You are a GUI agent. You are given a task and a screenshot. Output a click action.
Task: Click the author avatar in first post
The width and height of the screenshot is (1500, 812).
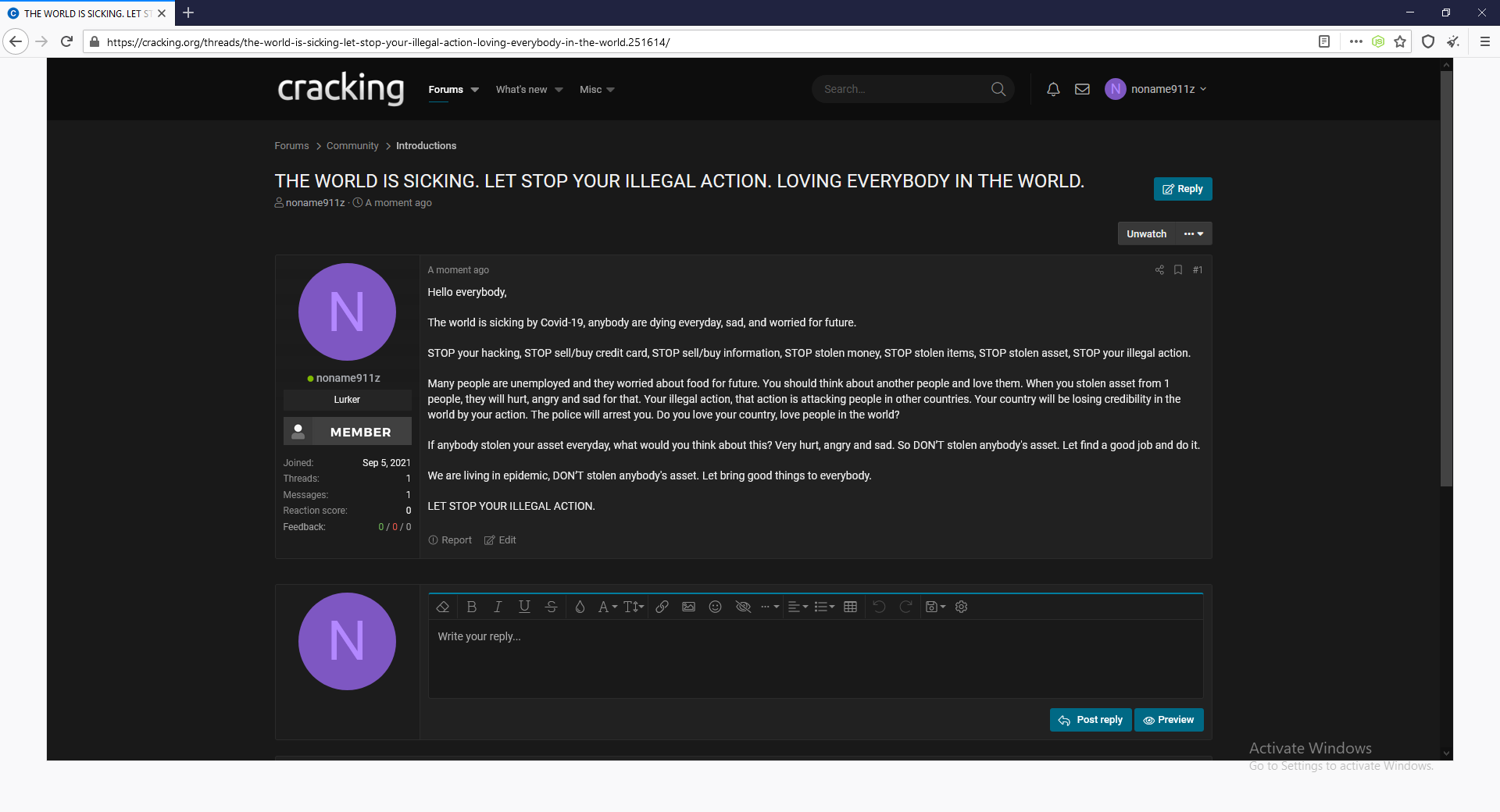pyautogui.click(x=347, y=312)
